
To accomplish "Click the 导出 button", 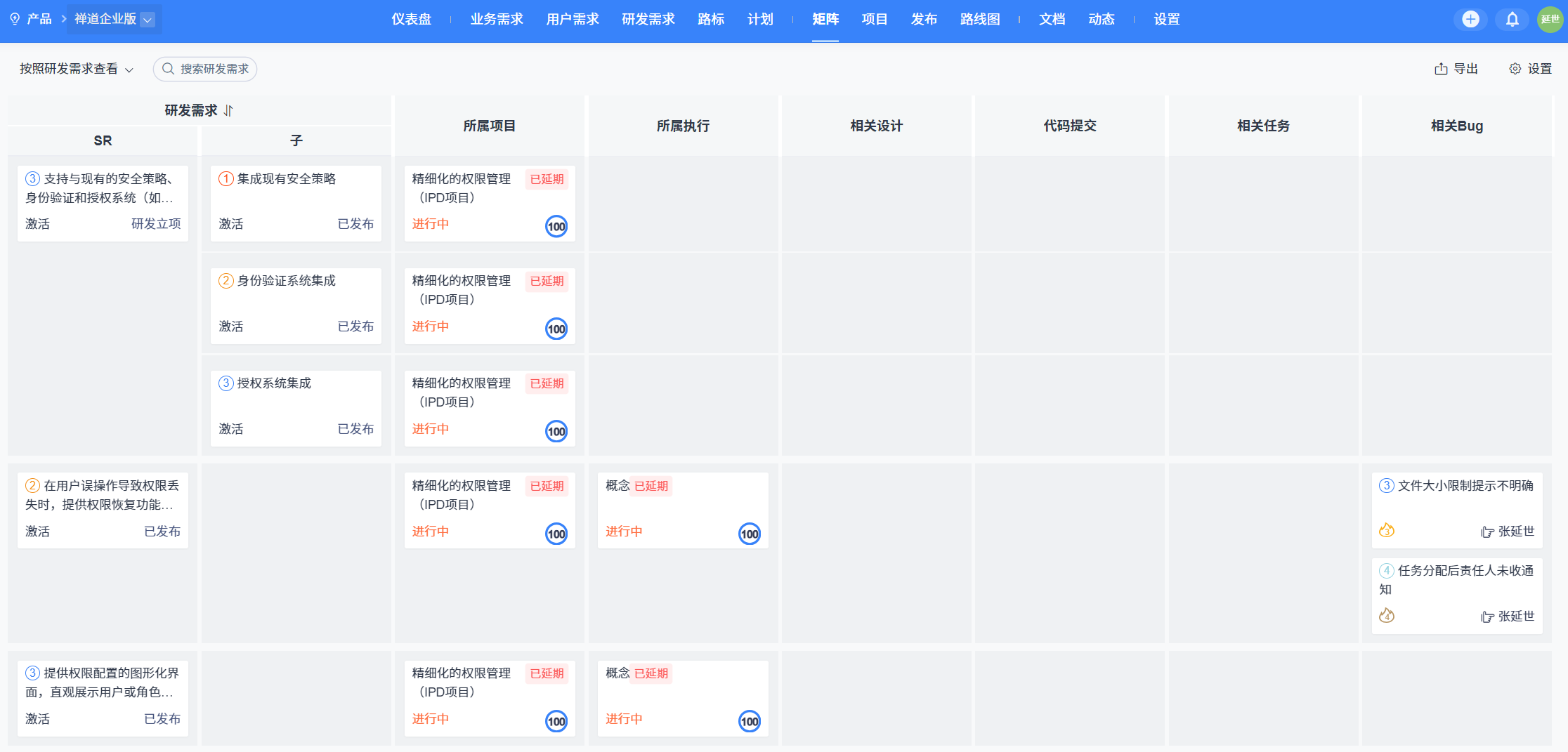I will [x=1456, y=69].
